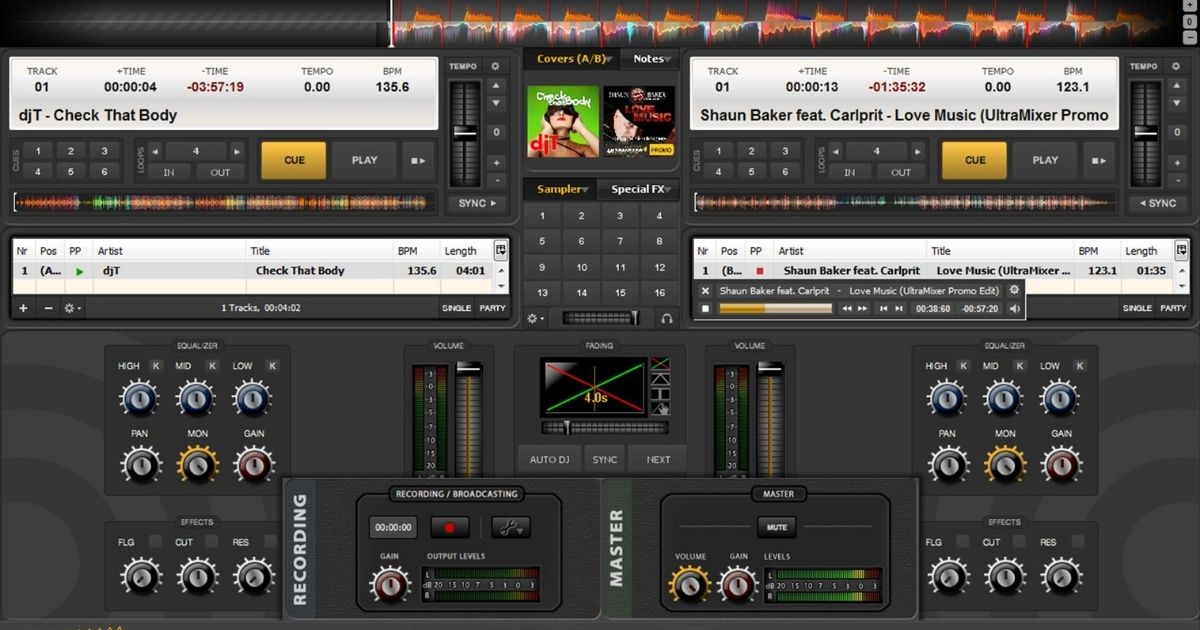Click the red record button in Recording panel
The height and width of the screenshot is (630, 1200).
(449, 527)
